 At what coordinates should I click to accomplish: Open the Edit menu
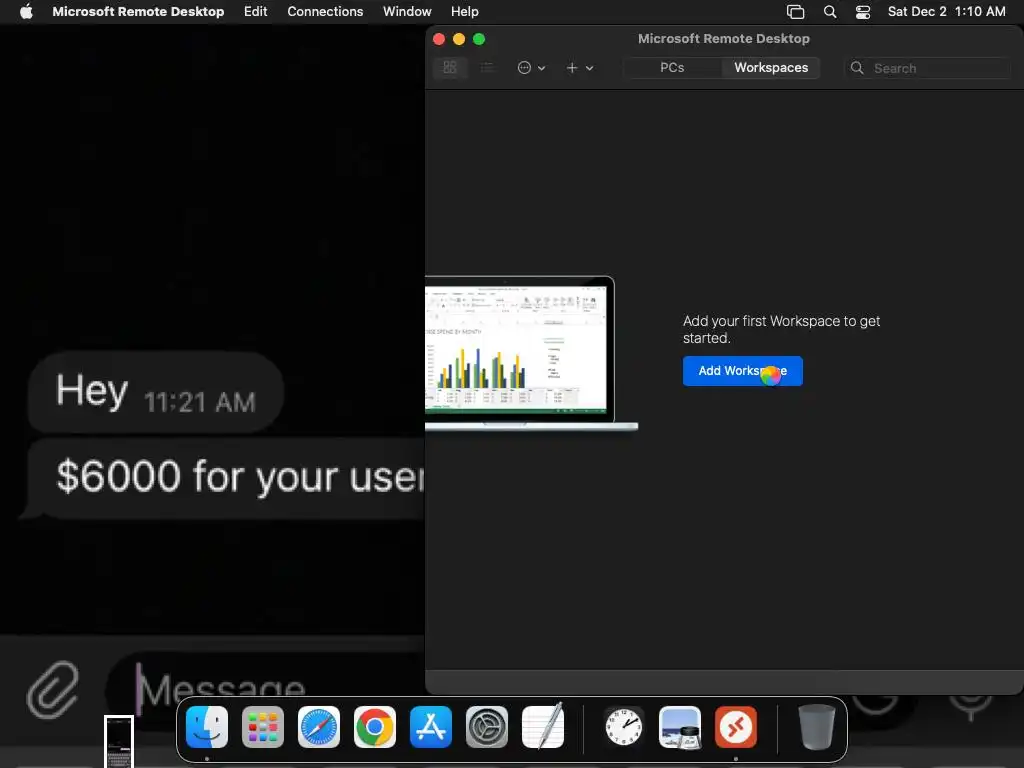coord(255,12)
